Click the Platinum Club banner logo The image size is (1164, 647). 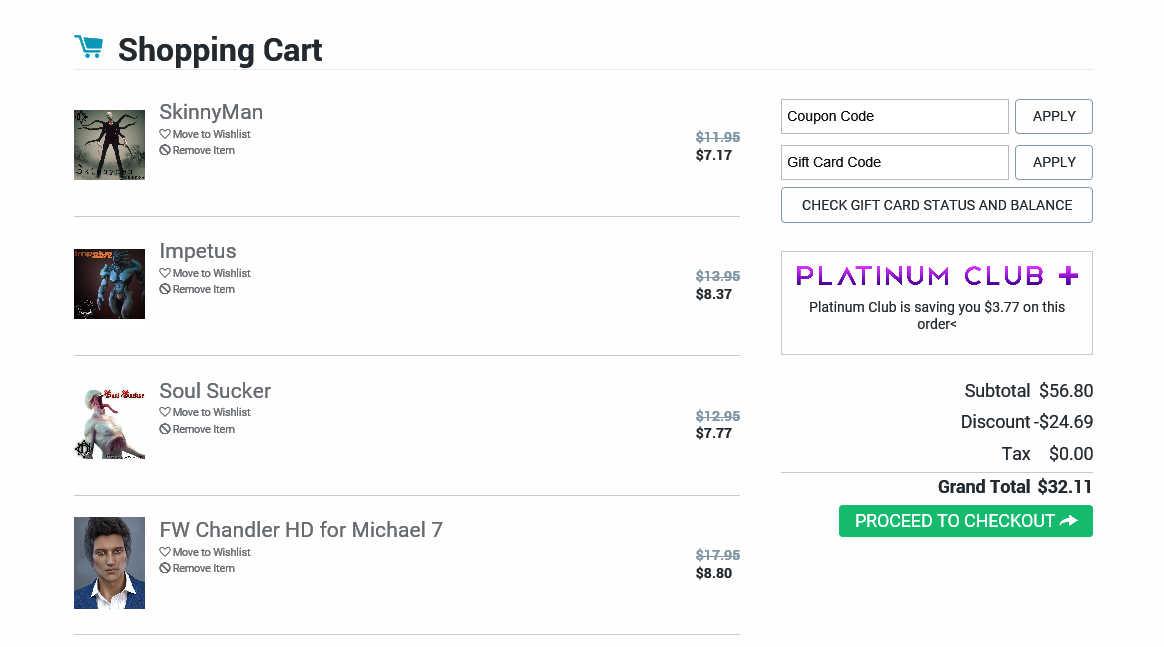(x=936, y=275)
